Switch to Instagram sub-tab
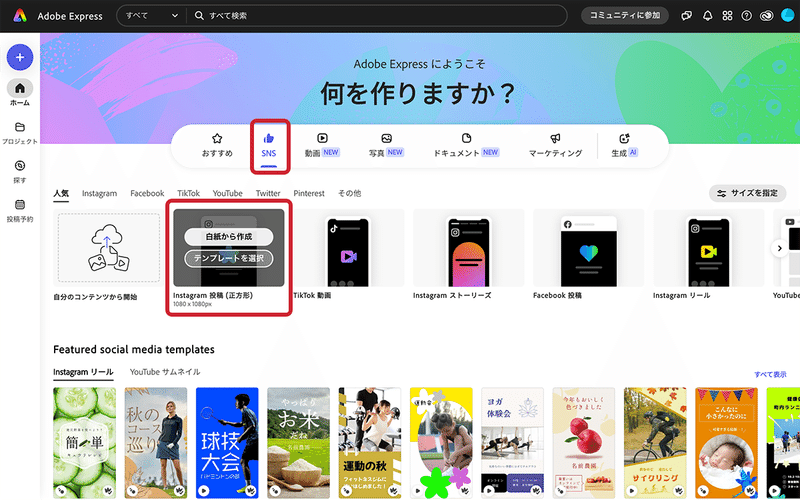800x500 pixels. 99,193
